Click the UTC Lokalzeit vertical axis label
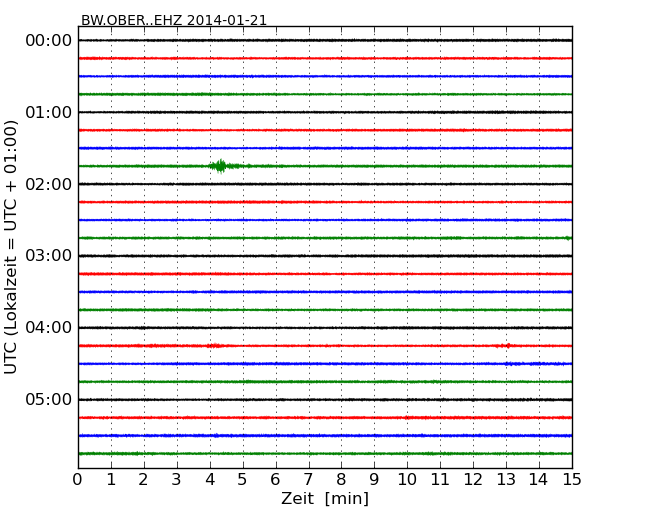Viewport: 650px width, 520px height. pyautogui.click(x=11, y=247)
